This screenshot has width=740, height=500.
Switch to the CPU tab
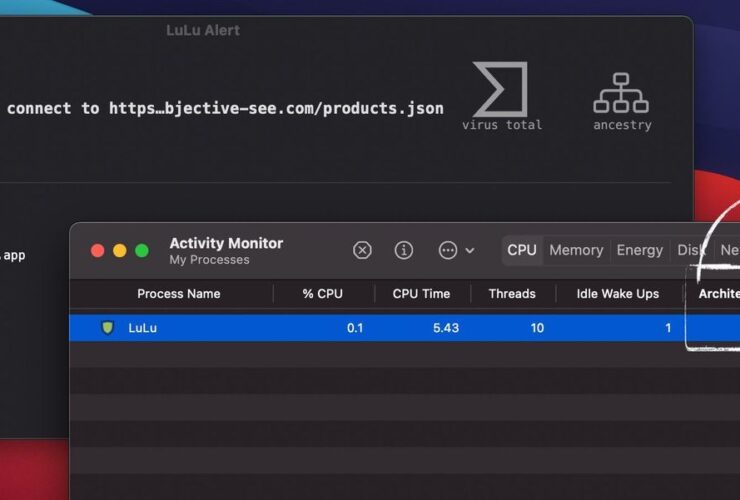pyautogui.click(x=522, y=250)
